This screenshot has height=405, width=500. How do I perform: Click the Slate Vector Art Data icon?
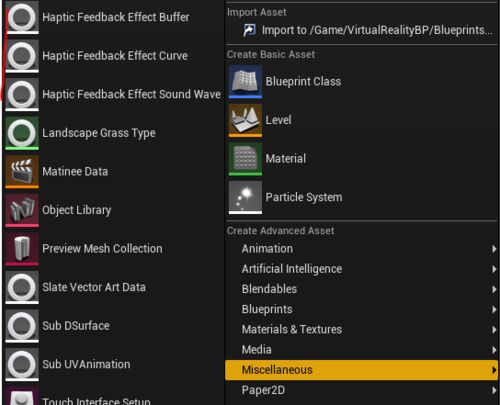(x=22, y=287)
